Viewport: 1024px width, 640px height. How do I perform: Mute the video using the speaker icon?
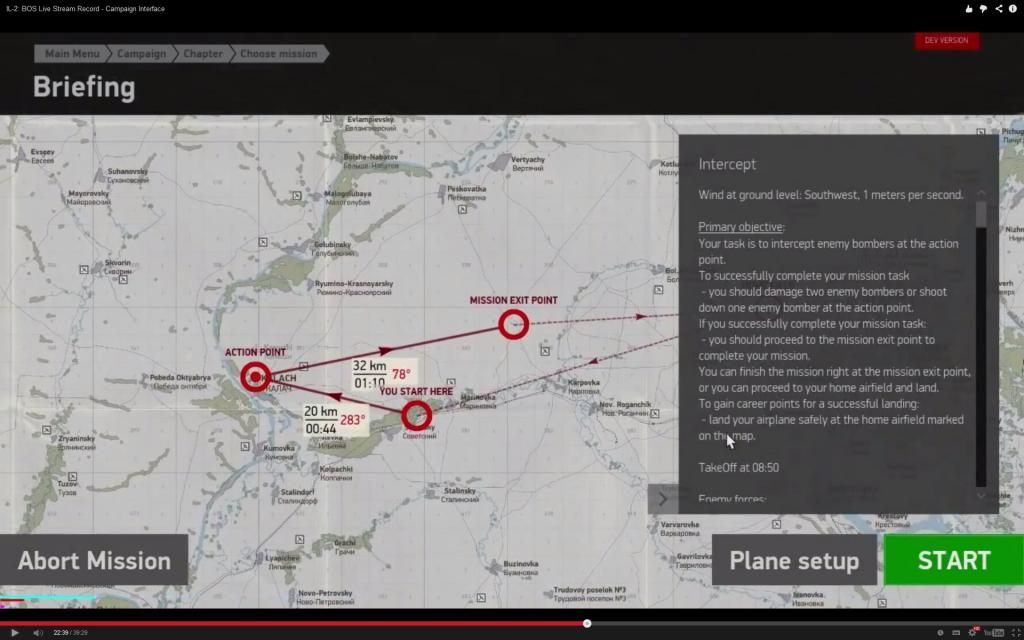[x=38, y=632]
